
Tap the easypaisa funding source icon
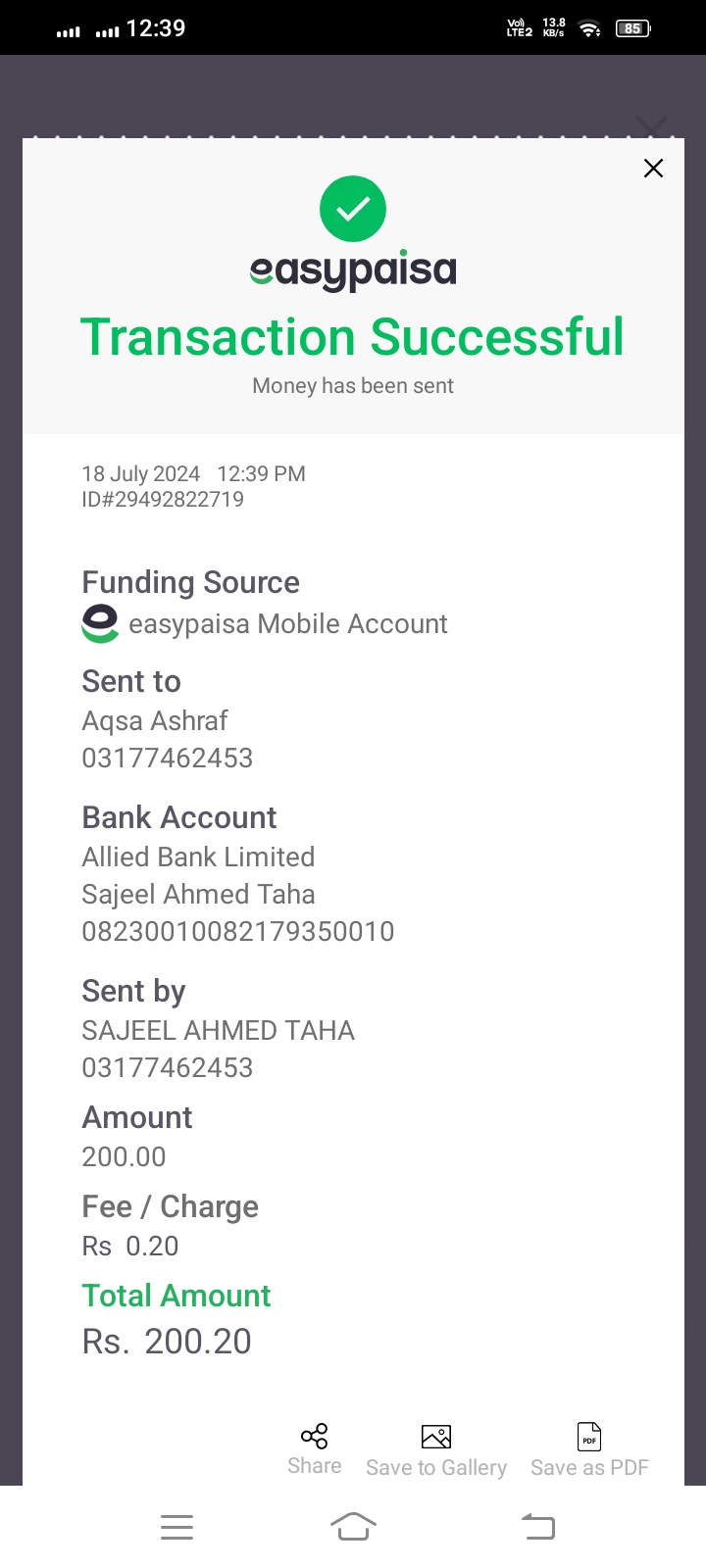tap(100, 624)
